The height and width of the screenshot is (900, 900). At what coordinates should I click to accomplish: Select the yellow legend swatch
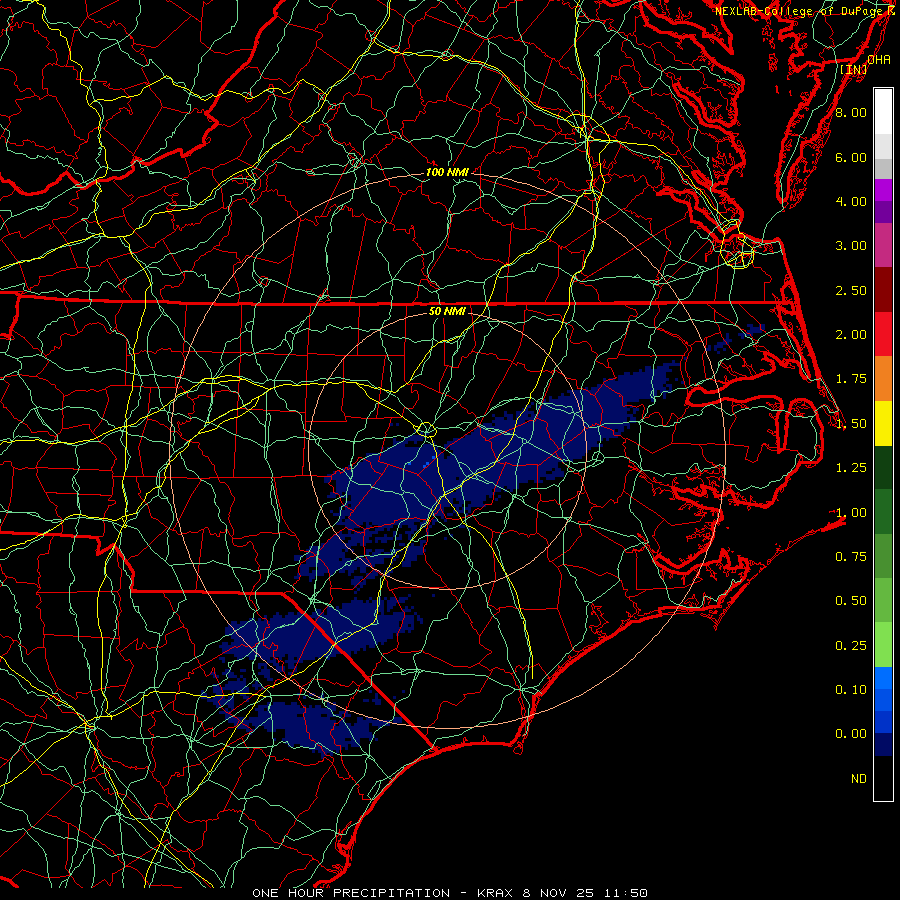pyautogui.click(x=883, y=423)
